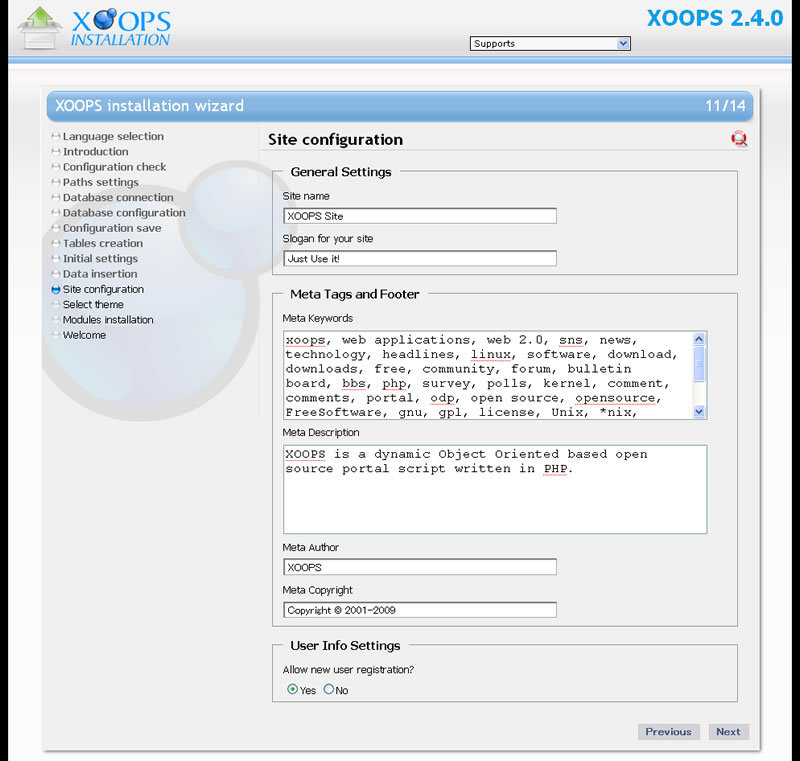Image resolution: width=800 pixels, height=761 pixels.
Task: Click the Welcome step
Action: 84,335
